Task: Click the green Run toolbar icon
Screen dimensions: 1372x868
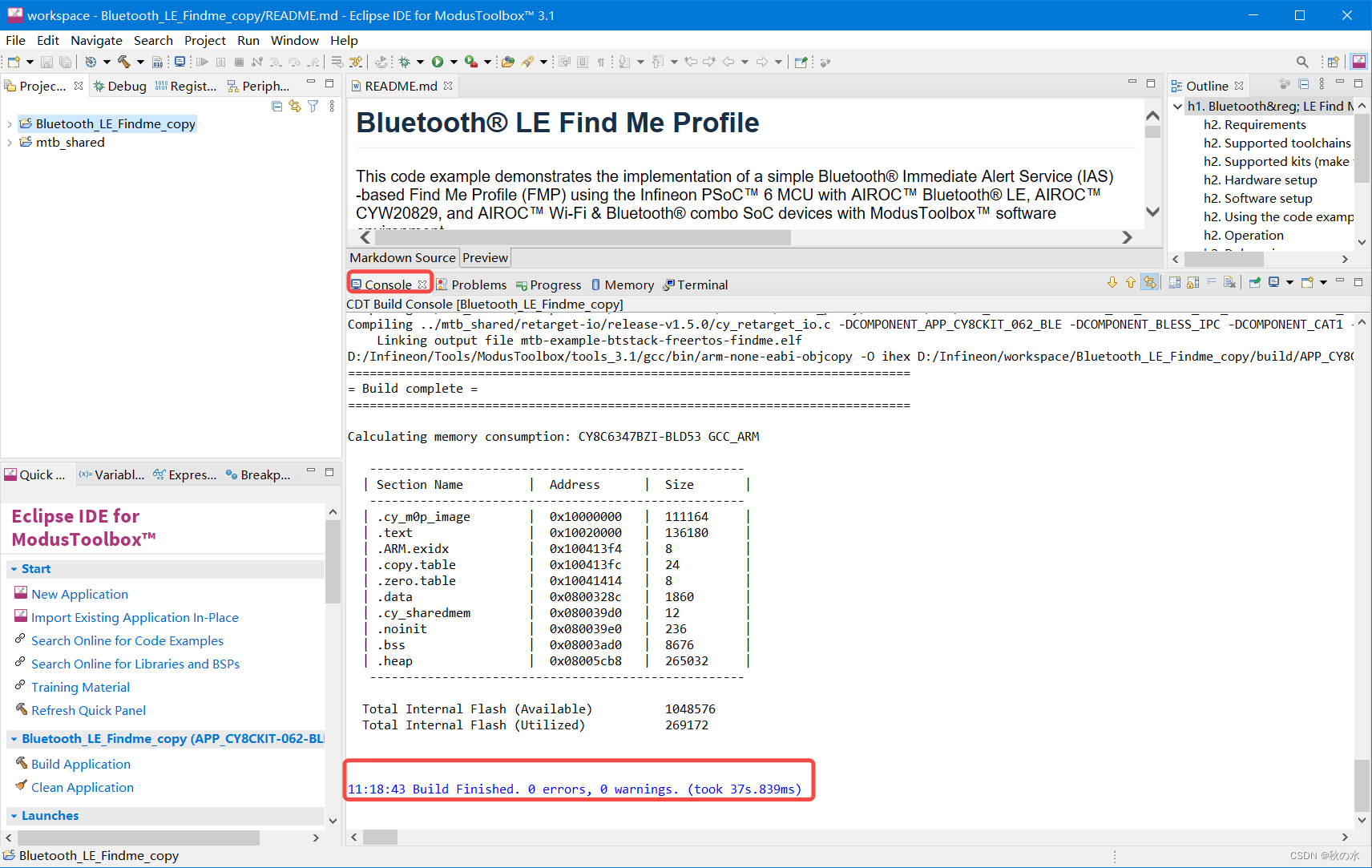Action: [x=438, y=62]
